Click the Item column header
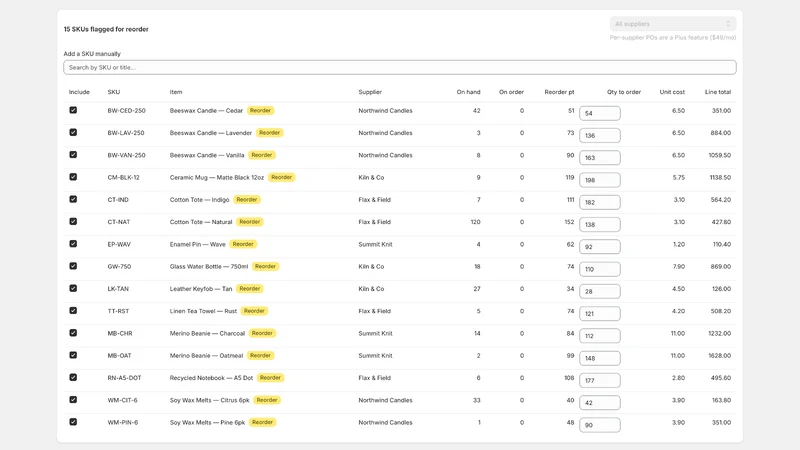 click(176, 92)
